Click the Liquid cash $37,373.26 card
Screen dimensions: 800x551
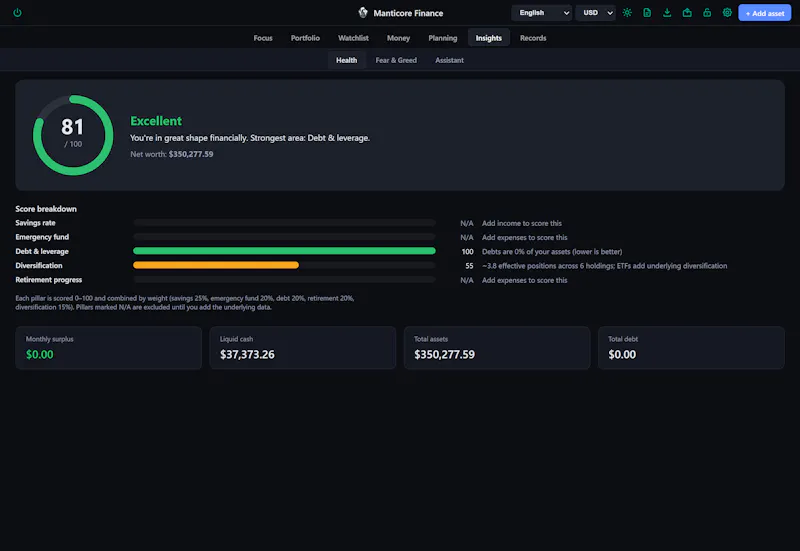click(x=303, y=348)
